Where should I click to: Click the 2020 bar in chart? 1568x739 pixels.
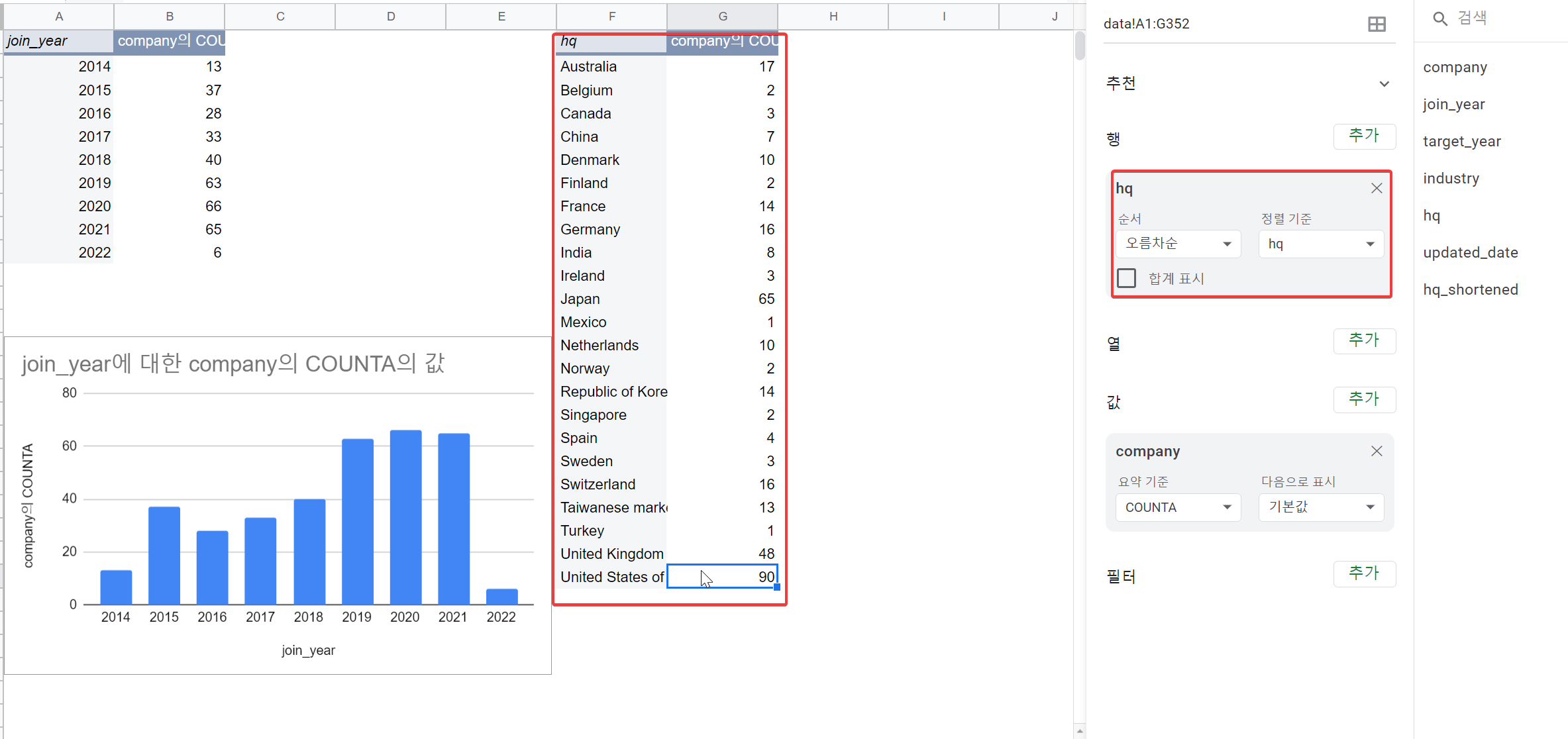click(x=405, y=517)
